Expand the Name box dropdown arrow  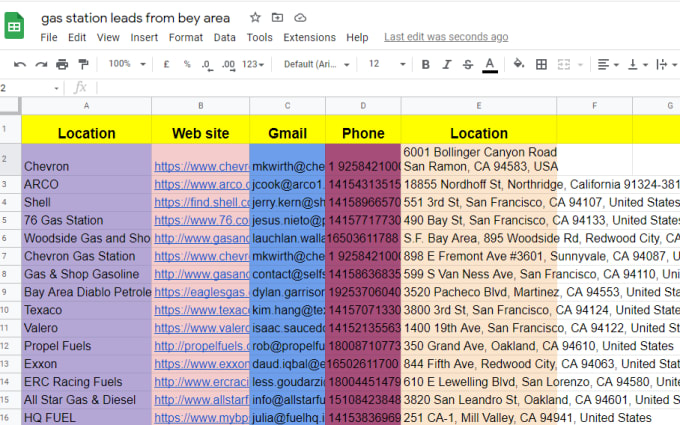[x=56, y=88]
